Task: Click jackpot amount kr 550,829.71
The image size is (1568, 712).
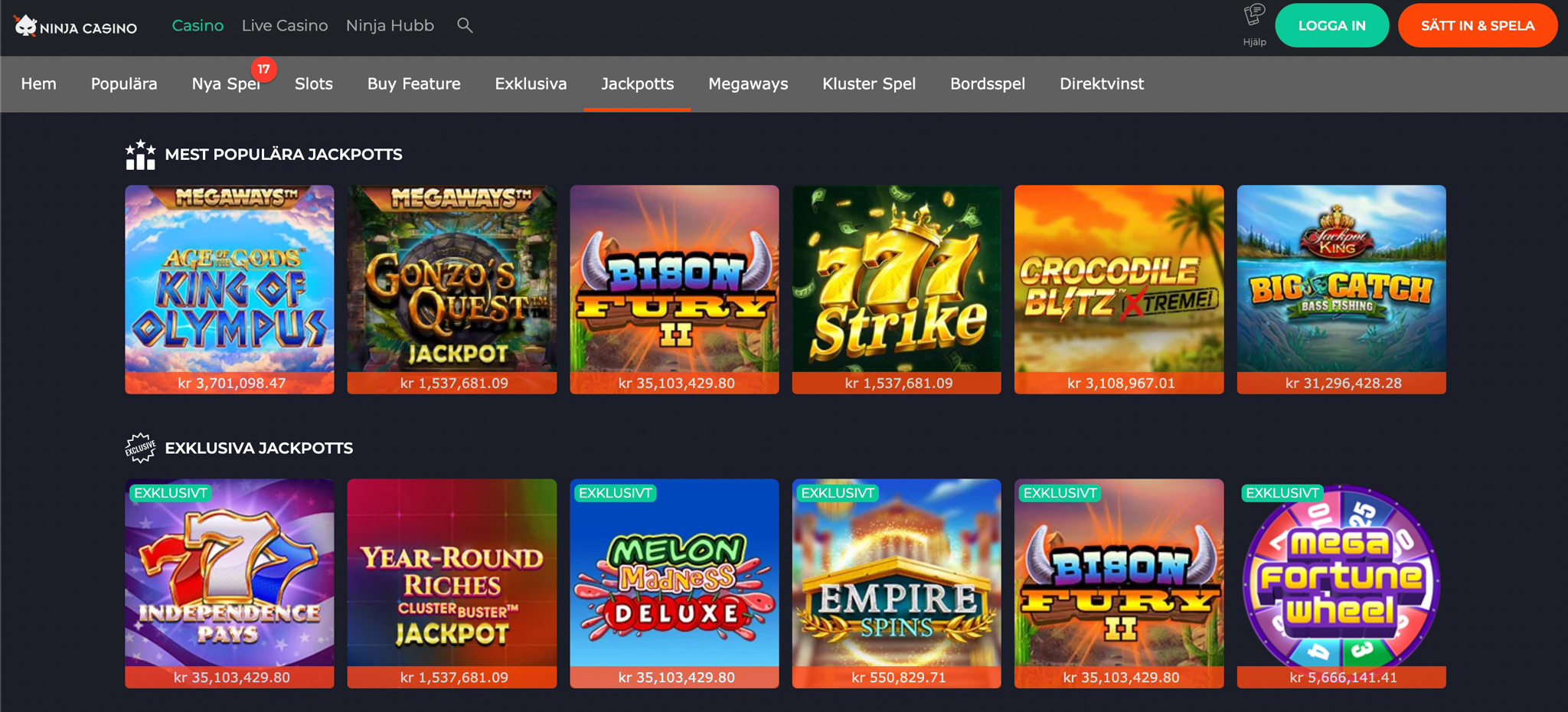Action: tap(899, 678)
